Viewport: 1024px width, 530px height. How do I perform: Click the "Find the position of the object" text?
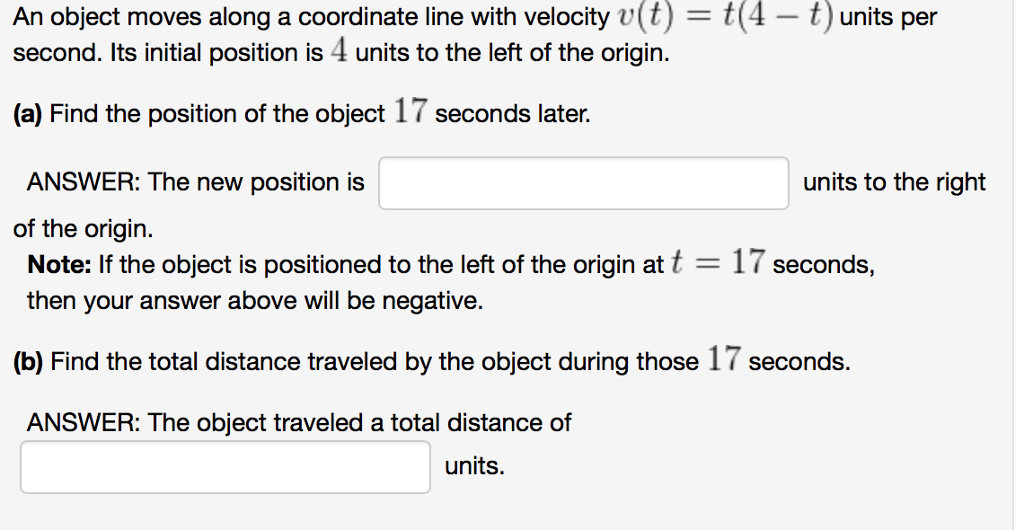point(216,114)
